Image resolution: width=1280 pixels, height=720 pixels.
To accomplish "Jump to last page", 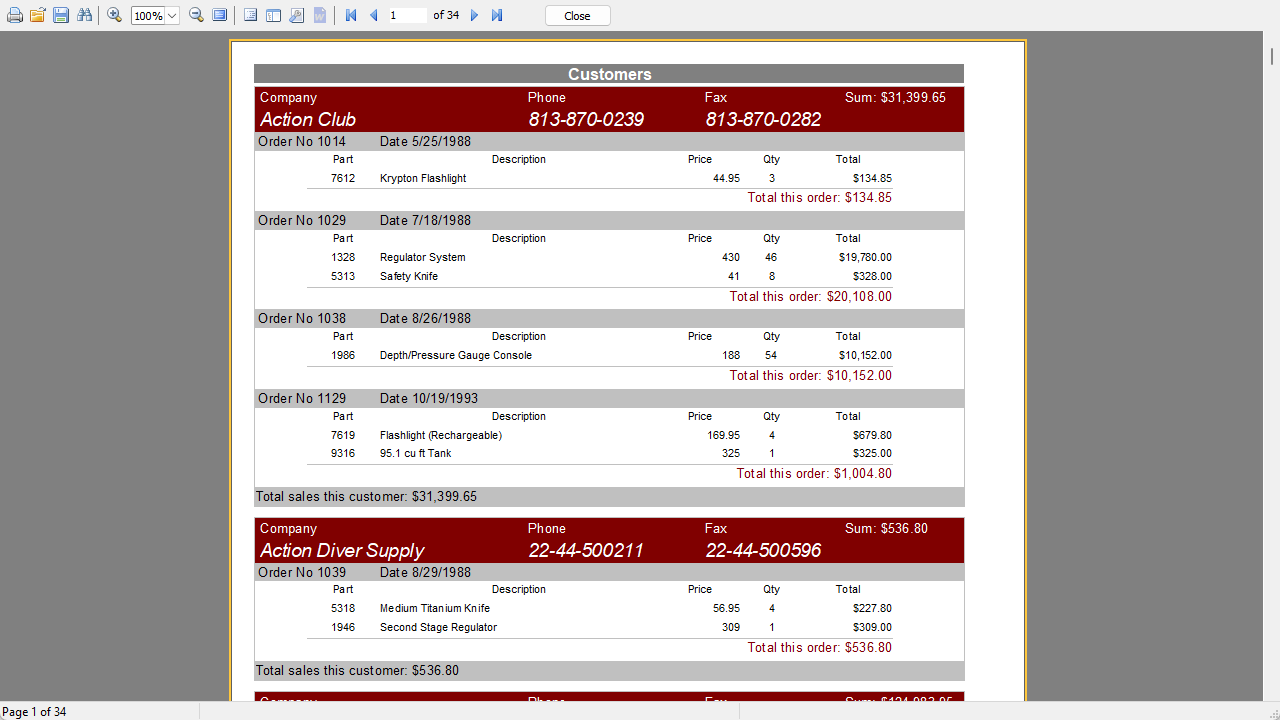I will 497,15.
